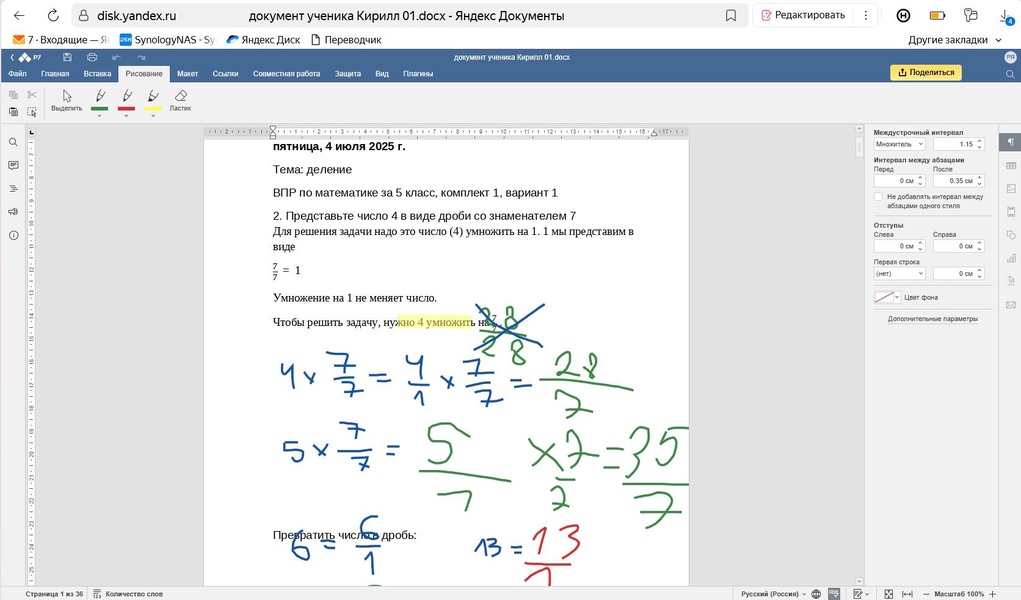The height and width of the screenshot is (600, 1021).
Task: Click the Перед spacing input field
Action: pos(894,181)
